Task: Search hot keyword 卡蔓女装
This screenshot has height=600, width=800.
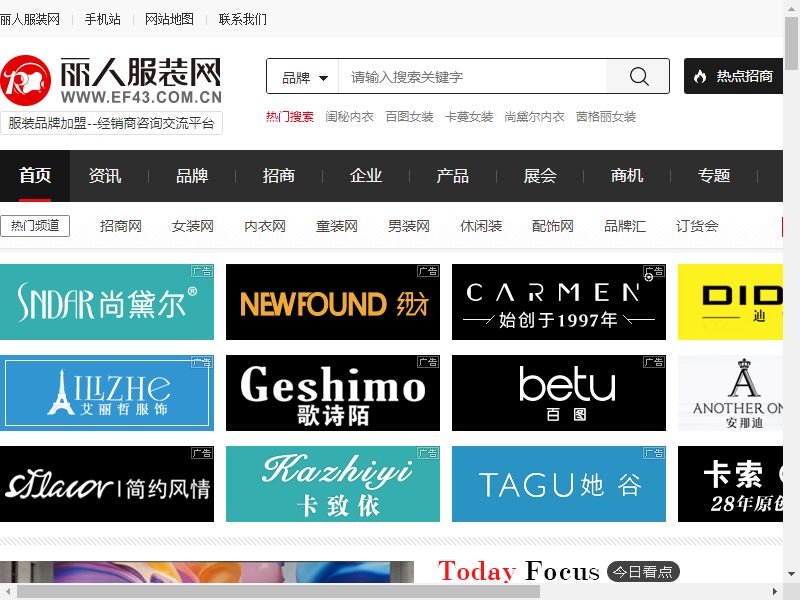Action: pyautogui.click(x=469, y=117)
